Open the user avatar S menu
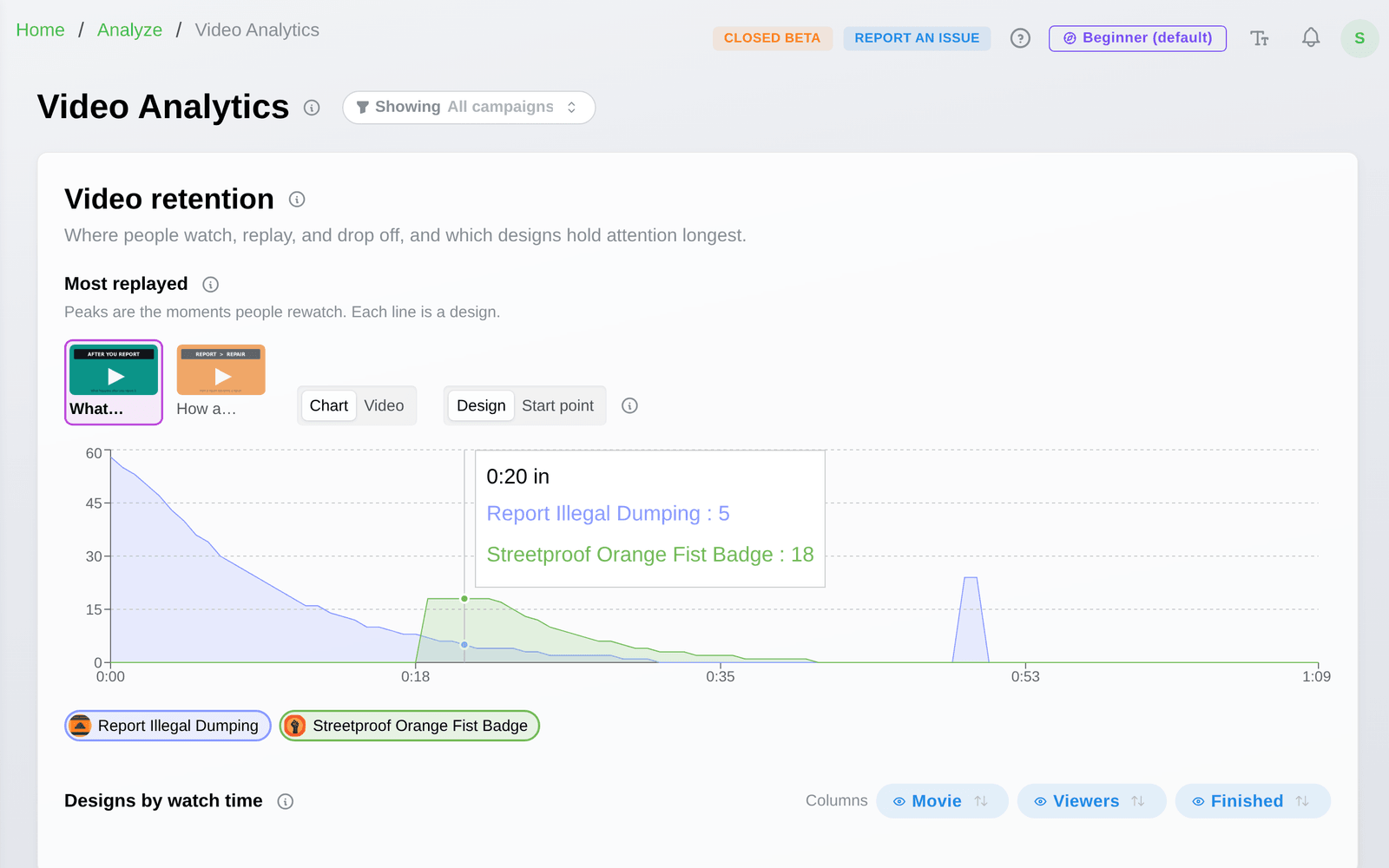Image resolution: width=1389 pixels, height=868 pixels. (1359, 38)
